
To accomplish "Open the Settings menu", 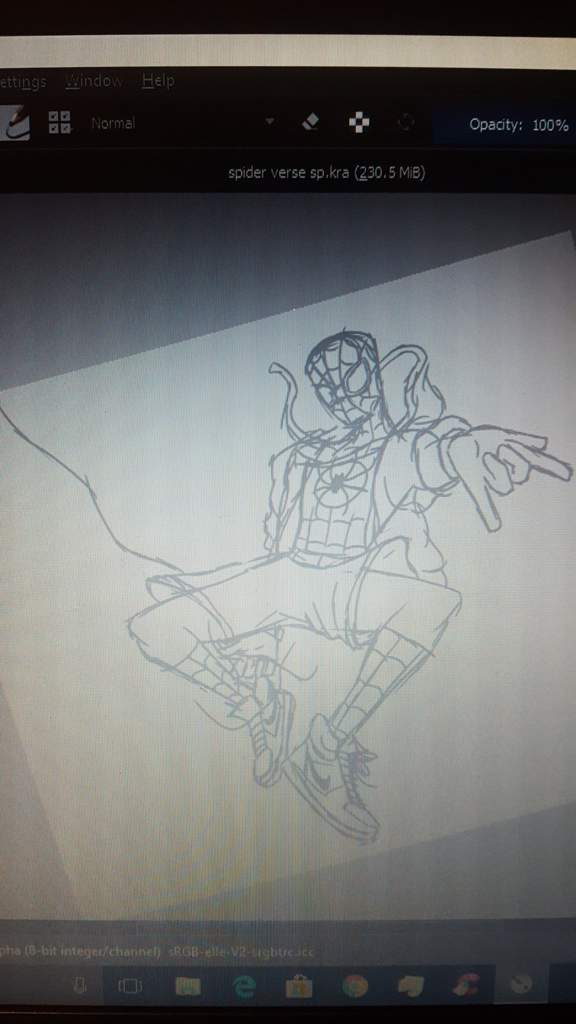I will pos(23,82).
